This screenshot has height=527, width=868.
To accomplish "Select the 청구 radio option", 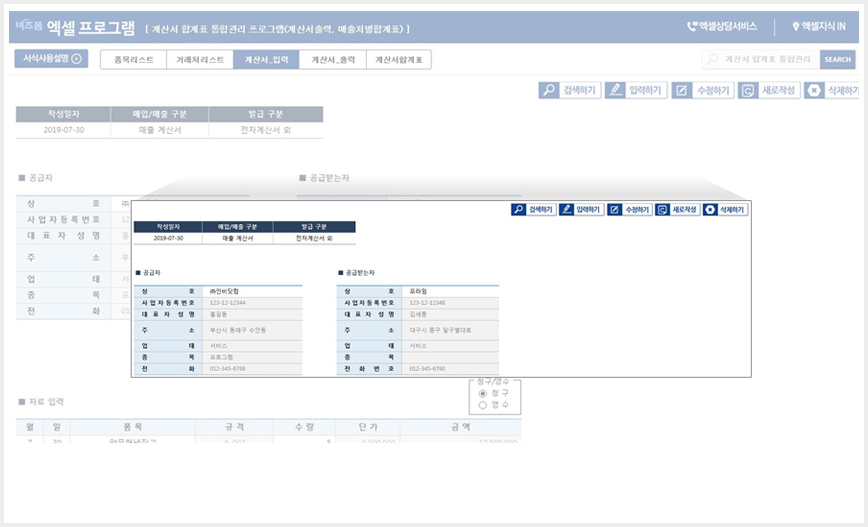I will (483, 393).
